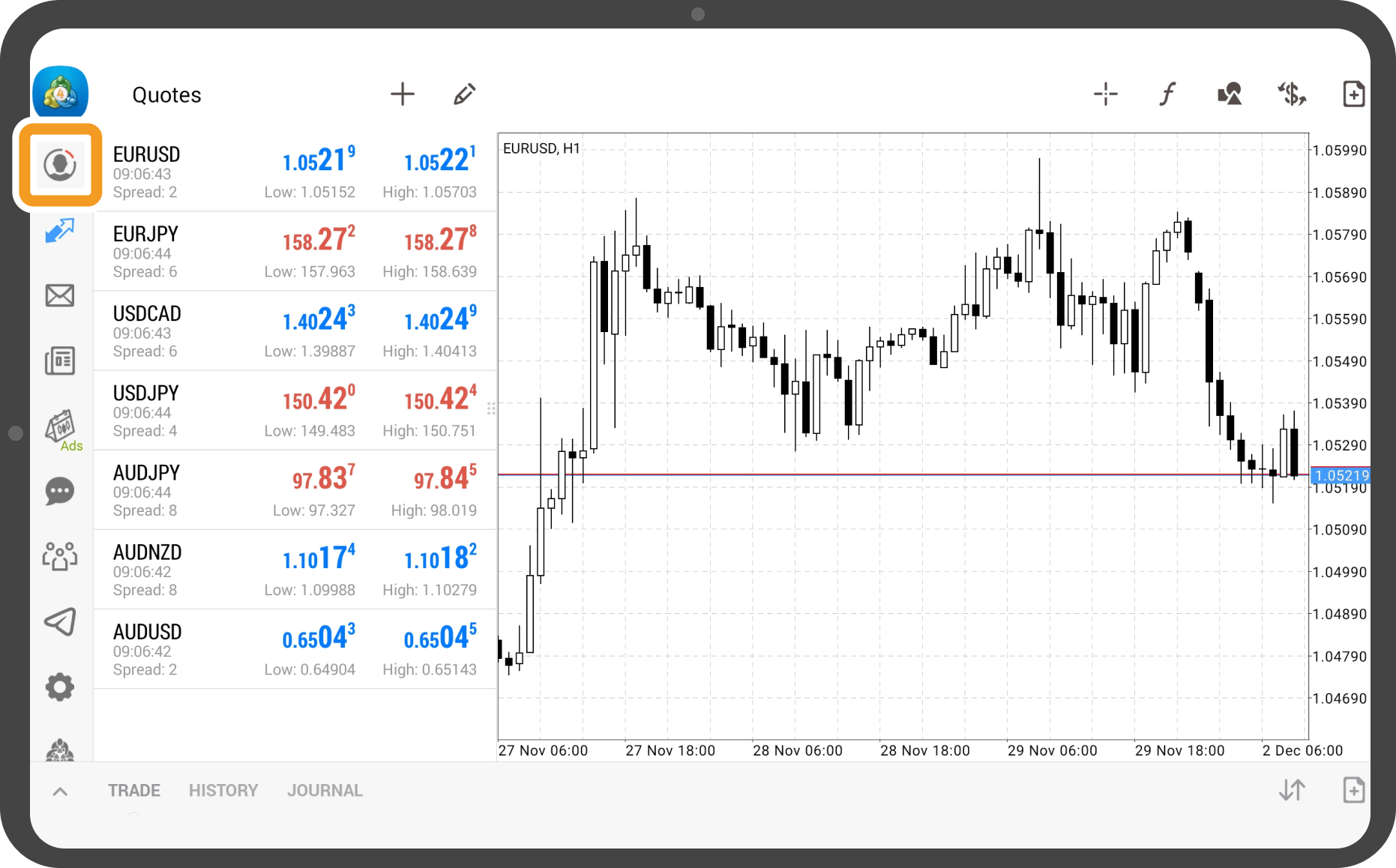Open the Economic calendar Ads icon

(x=61, y=429)
